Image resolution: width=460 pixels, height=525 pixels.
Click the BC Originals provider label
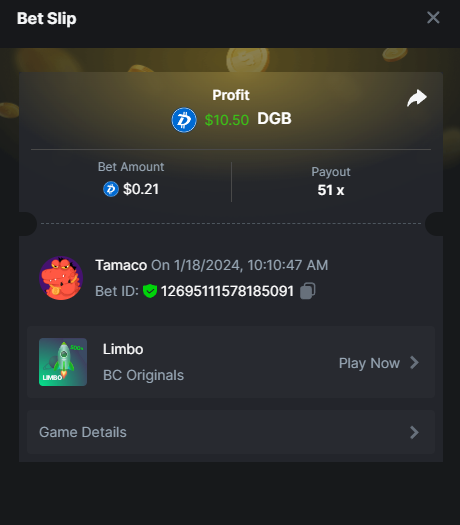[x=143, y=375]
